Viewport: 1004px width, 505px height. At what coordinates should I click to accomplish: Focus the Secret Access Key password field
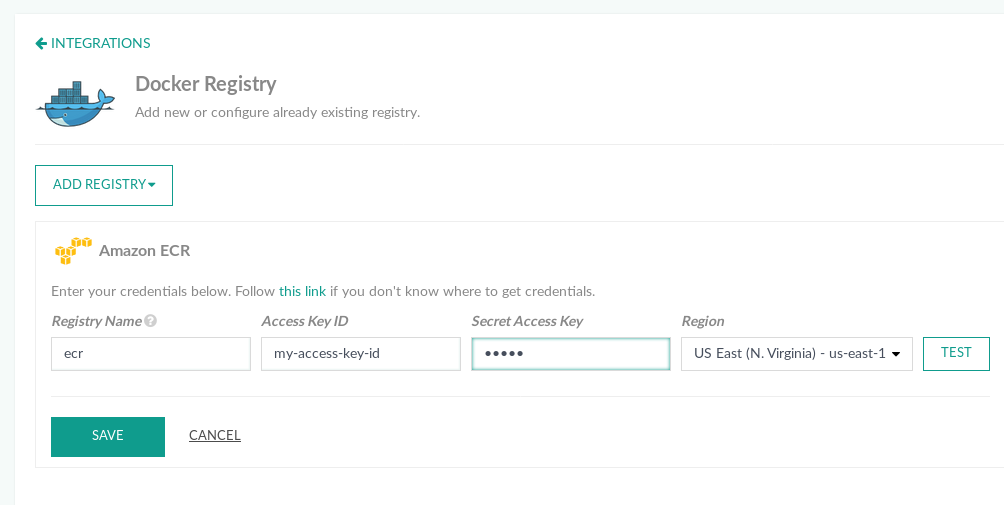[x=570, y=354]
